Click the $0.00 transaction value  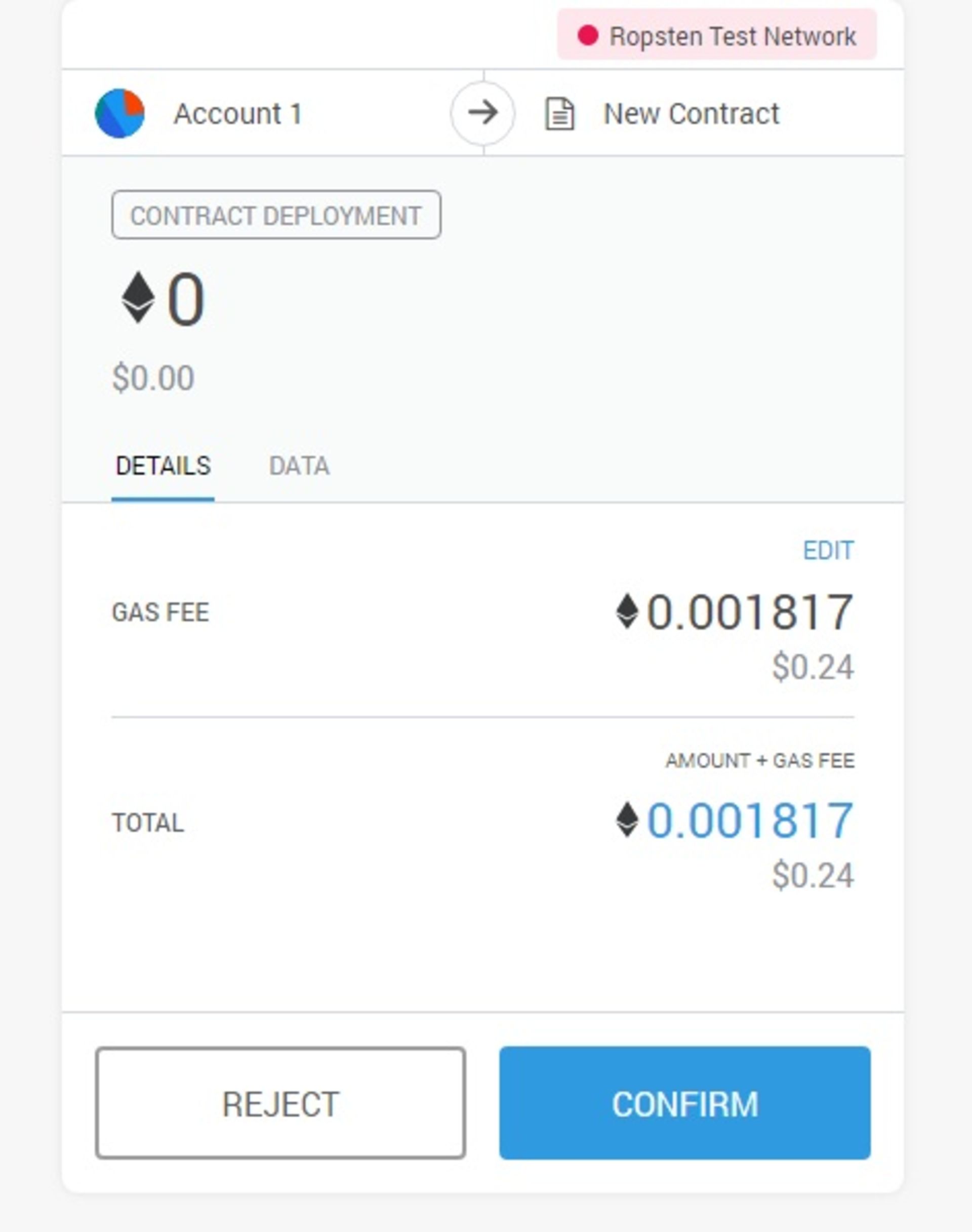[x=153, y=378]
